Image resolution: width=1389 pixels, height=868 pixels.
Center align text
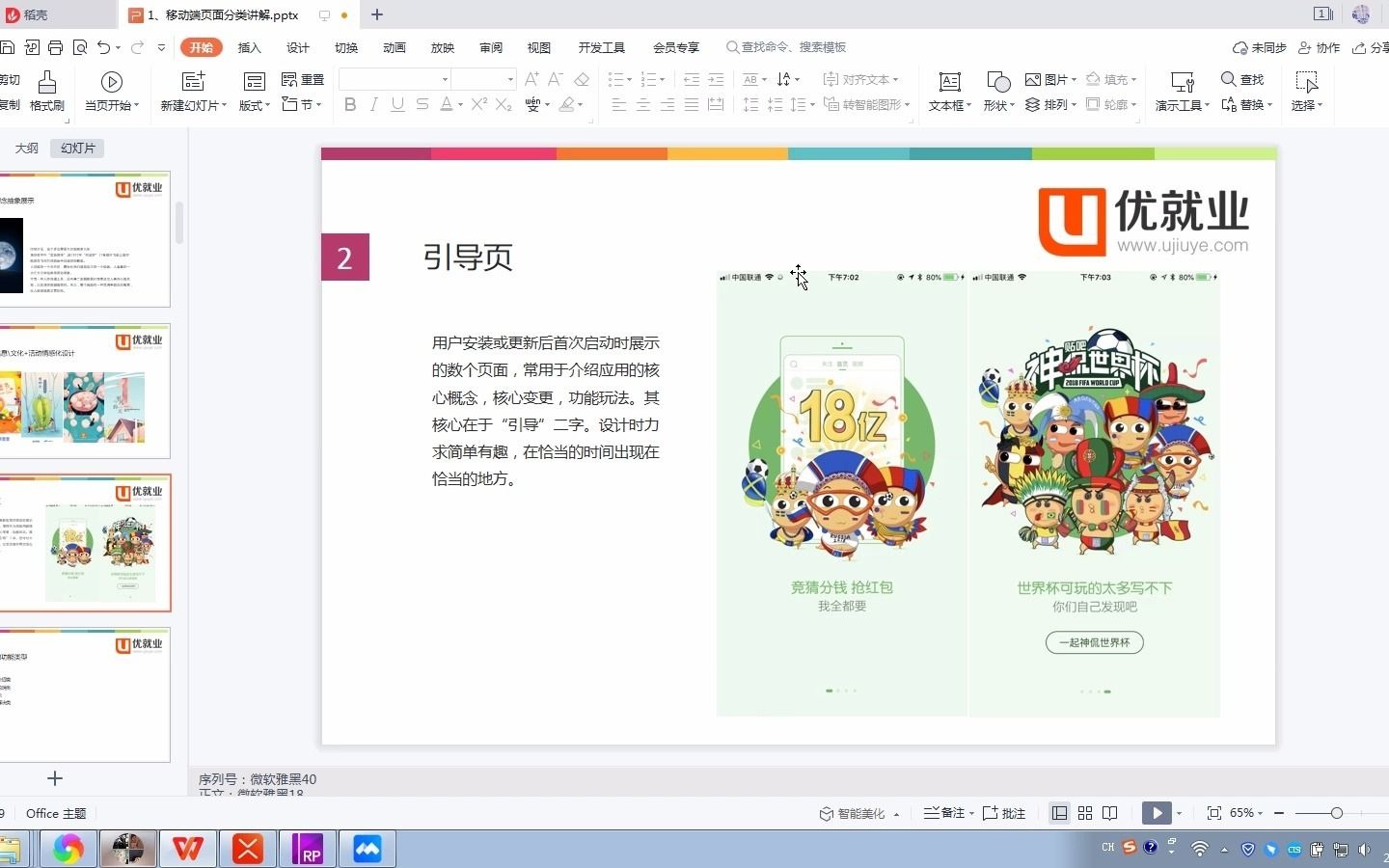[x=643, y=104]
